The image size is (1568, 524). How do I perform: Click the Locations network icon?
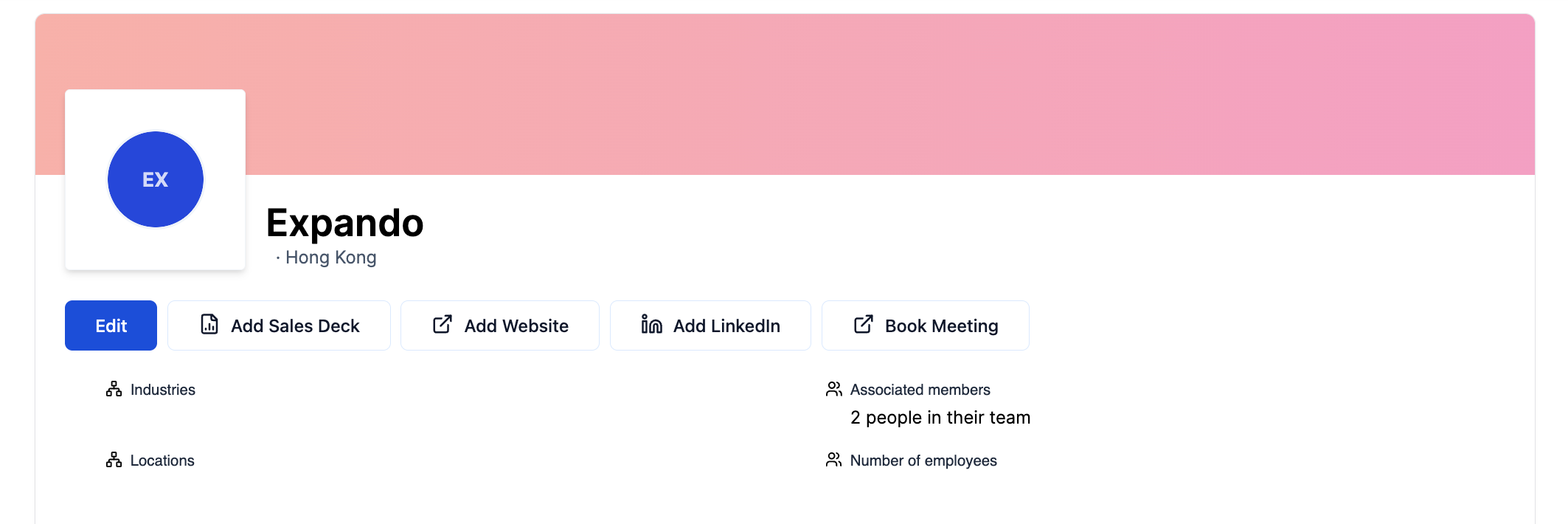114,460
